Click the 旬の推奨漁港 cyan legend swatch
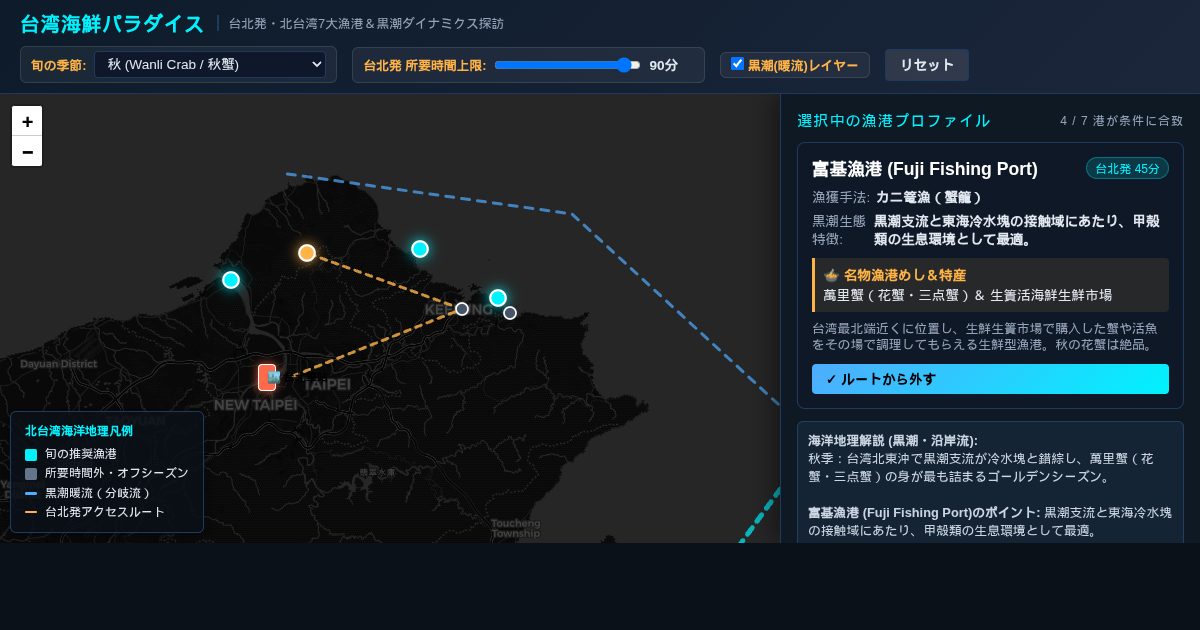Viewport: 1200px width, 630px height. coord(31,454)
